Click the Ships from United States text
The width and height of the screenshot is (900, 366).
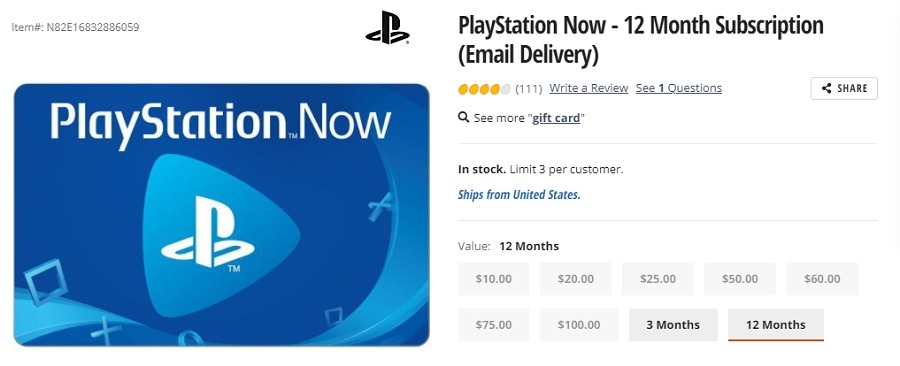coord(519,194)
